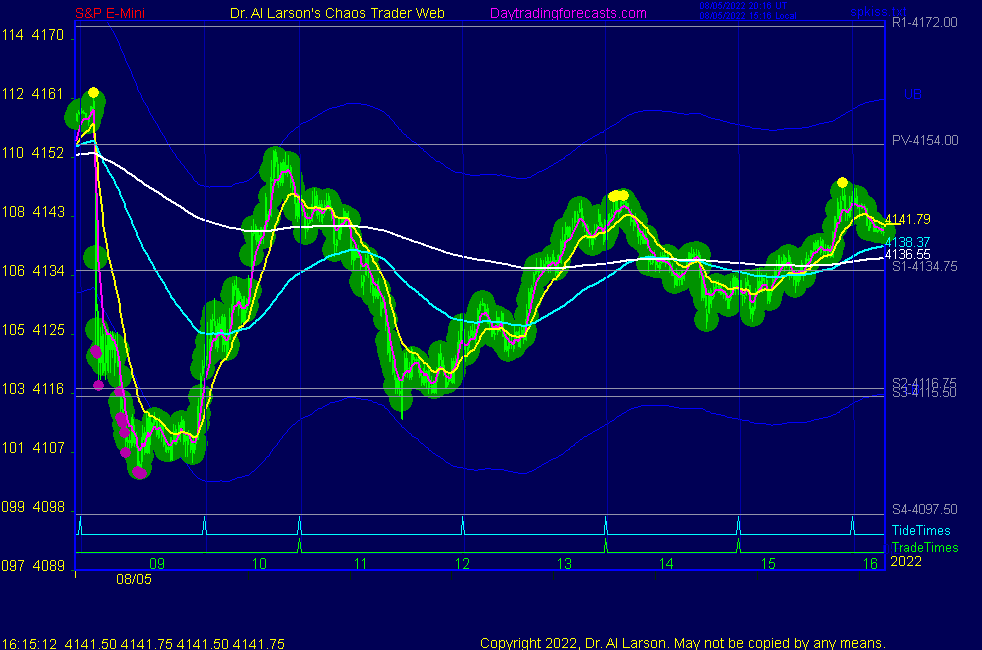The image size is (982, 650).
Task: Click the "12" hour label on time axis
Action: point(462,564)
